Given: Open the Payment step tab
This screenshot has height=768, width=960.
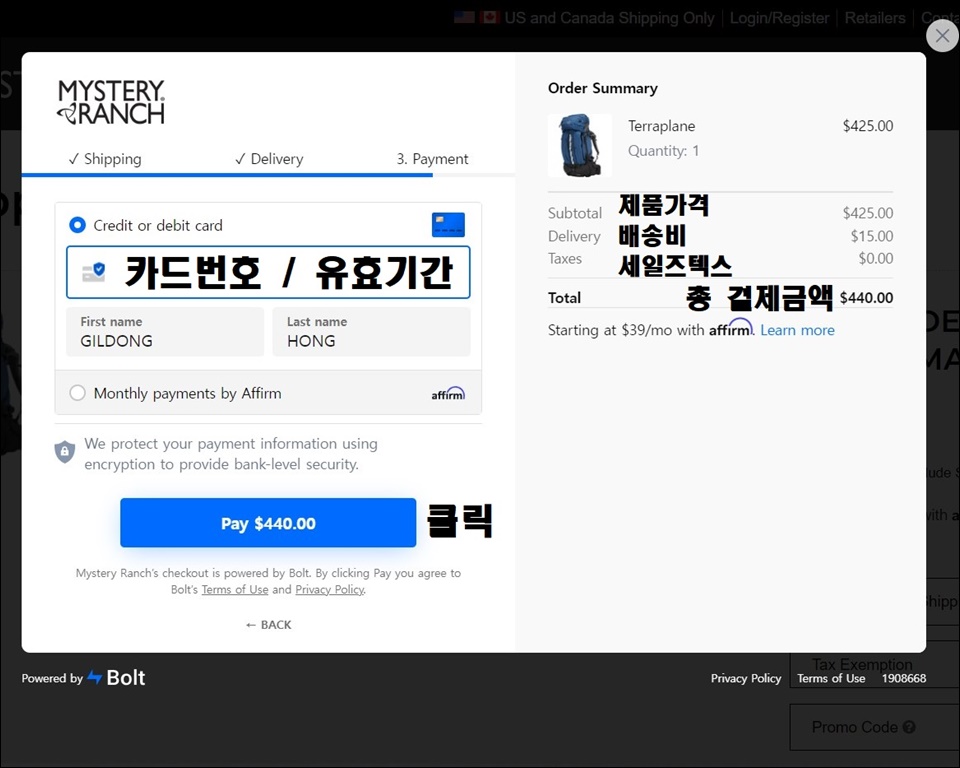Looking at the screenshot, I should coord(432,159).
